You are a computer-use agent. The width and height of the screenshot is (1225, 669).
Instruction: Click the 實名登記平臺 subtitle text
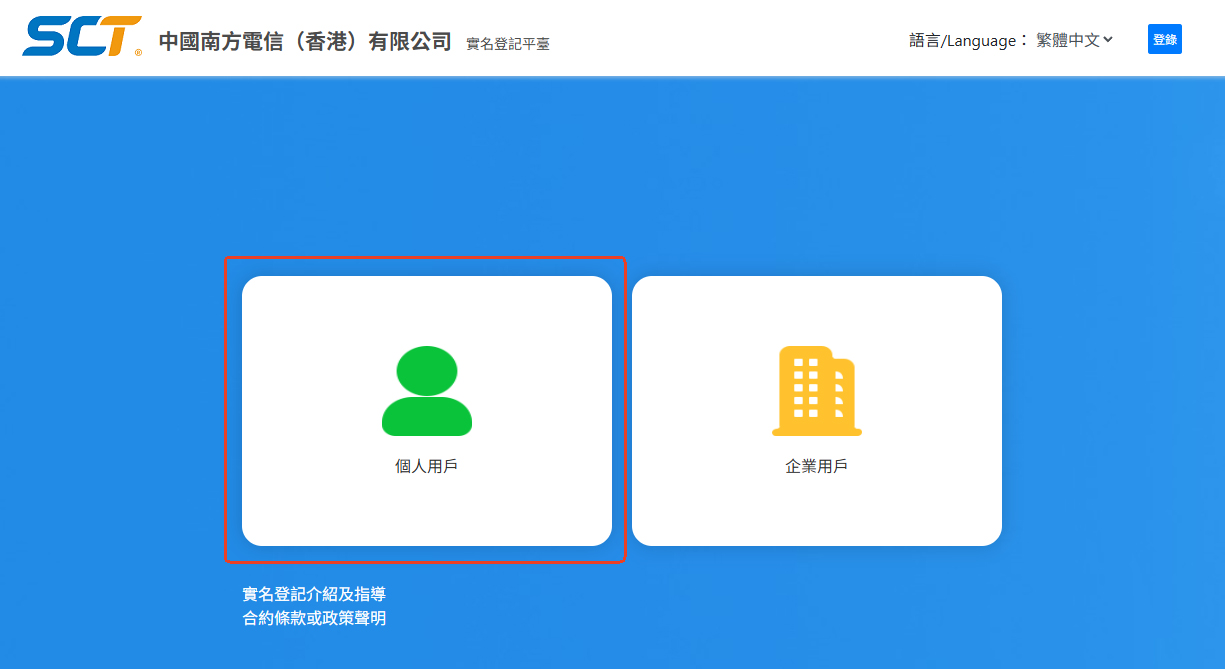pos(508,44)
